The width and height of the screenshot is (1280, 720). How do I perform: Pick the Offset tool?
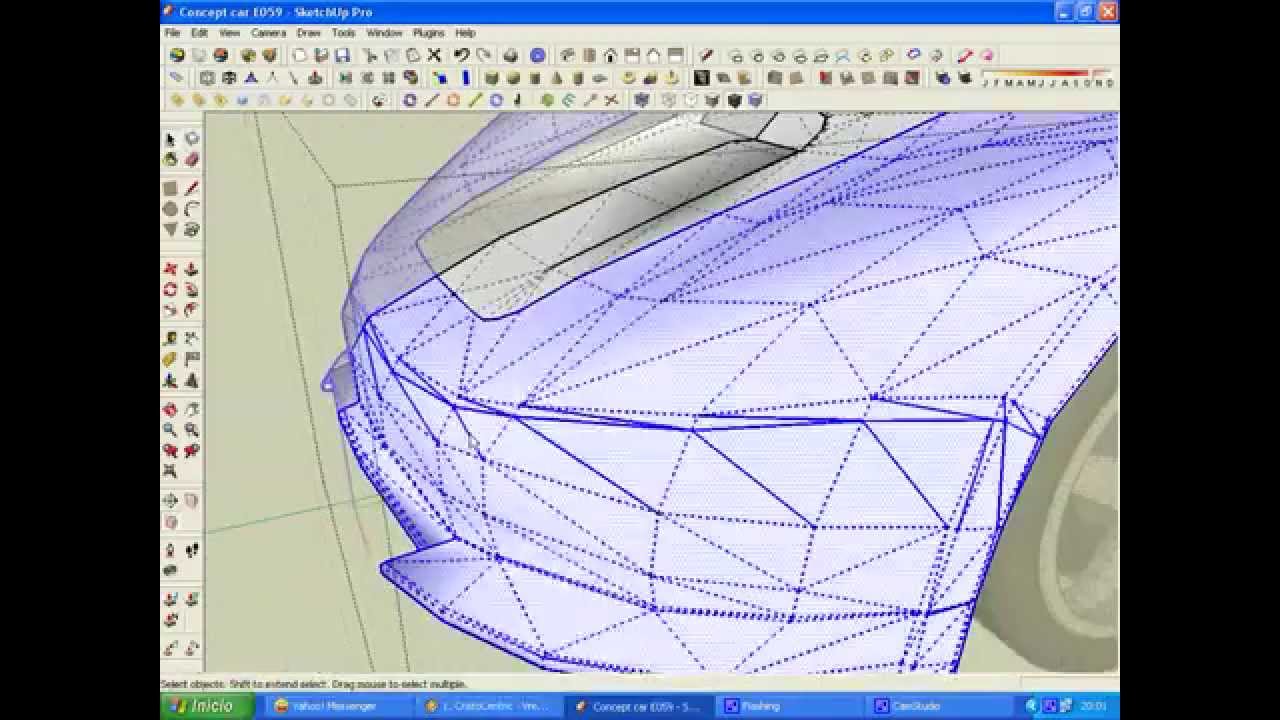click(191, 309)
